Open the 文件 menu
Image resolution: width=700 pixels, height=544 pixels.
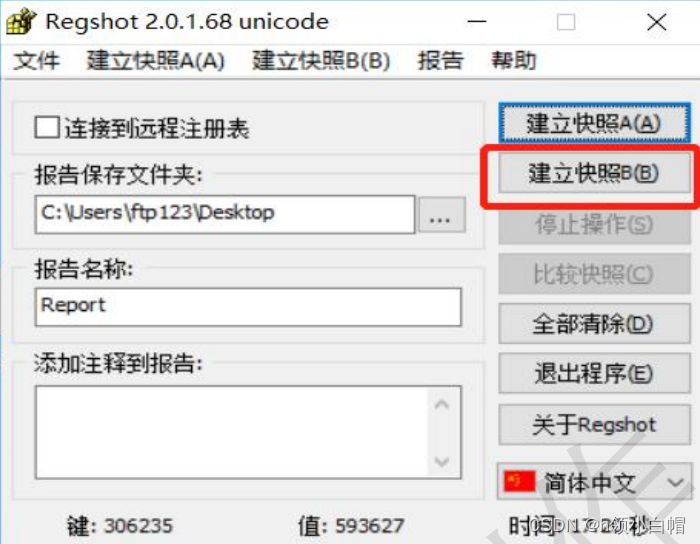(37, 61)
